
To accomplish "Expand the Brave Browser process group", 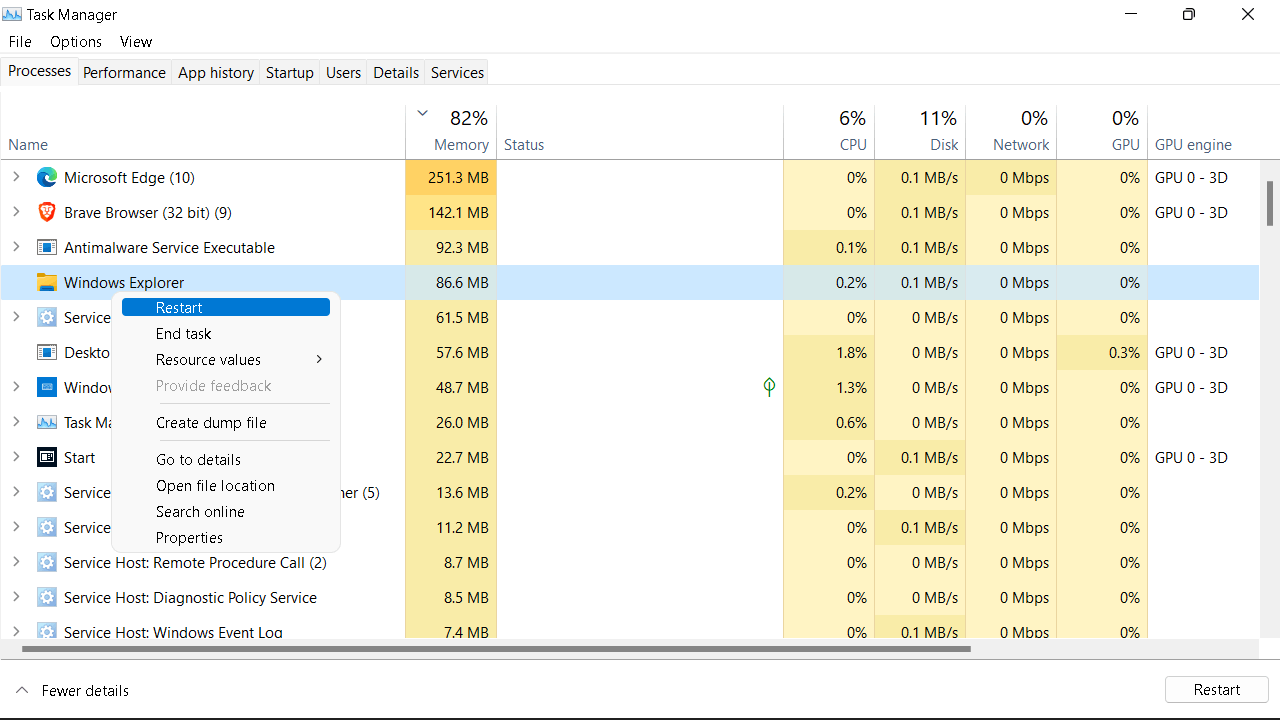I will pyautogui.click(x=16, y=213).
